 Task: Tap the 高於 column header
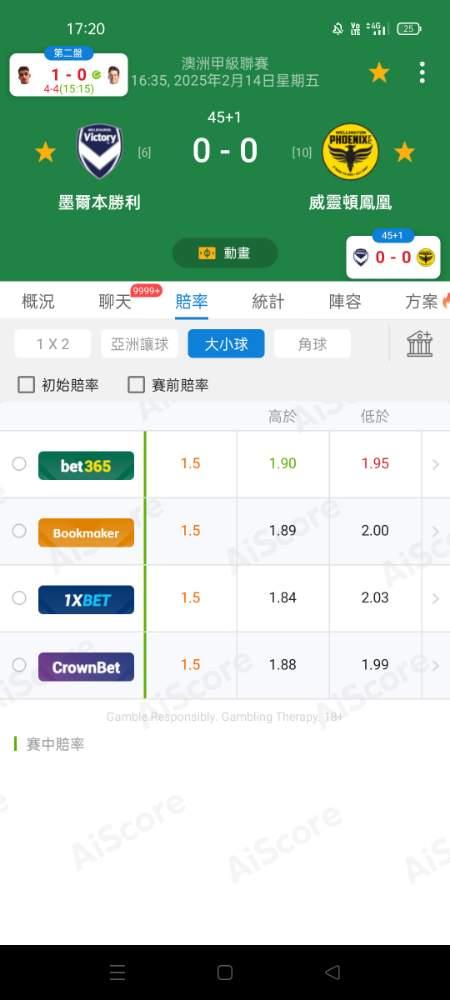pyautogui.click(x=282, y=417)
